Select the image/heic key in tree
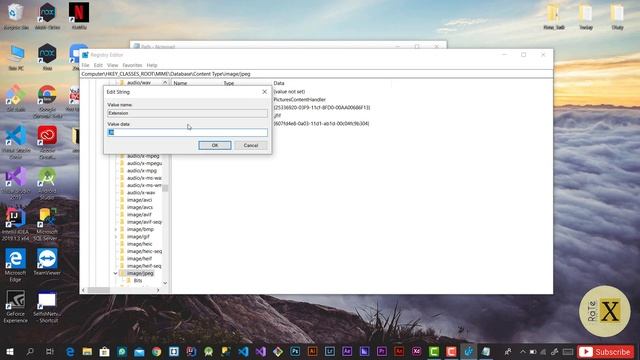 coord(140,244)
